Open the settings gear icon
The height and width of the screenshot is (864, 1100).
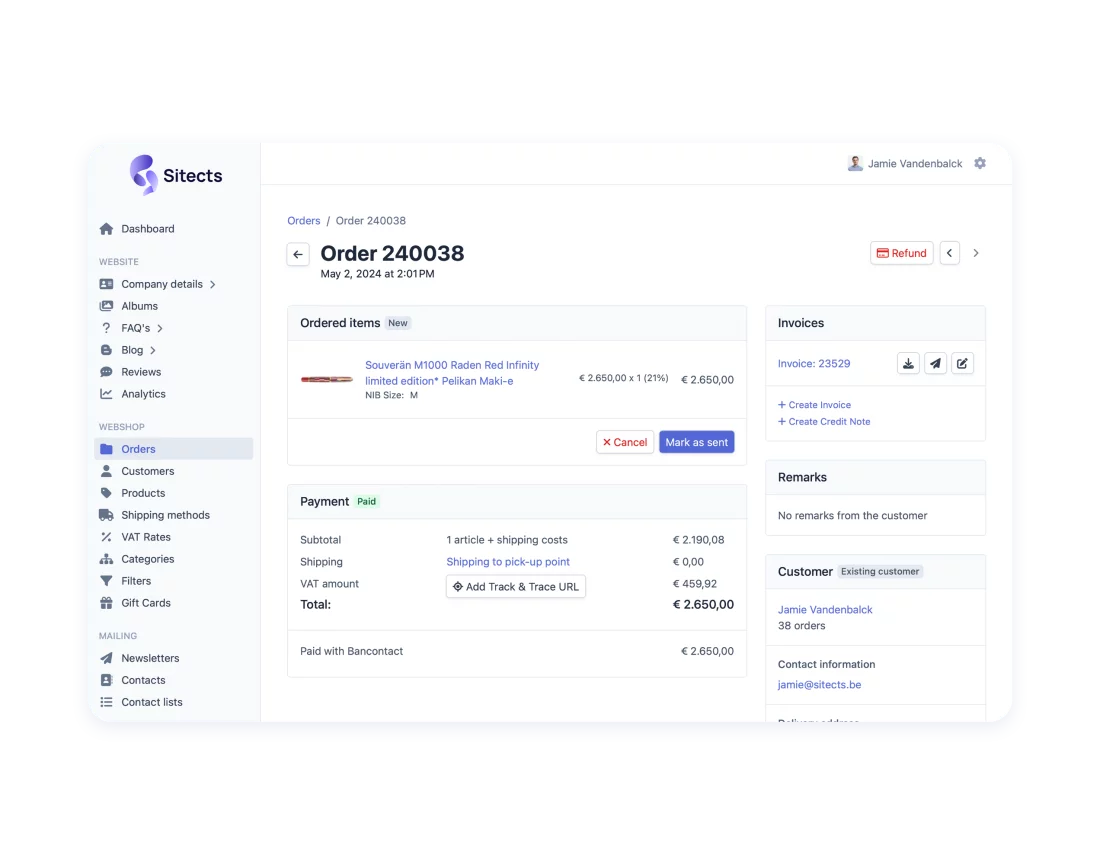click(x=980, y=163)
